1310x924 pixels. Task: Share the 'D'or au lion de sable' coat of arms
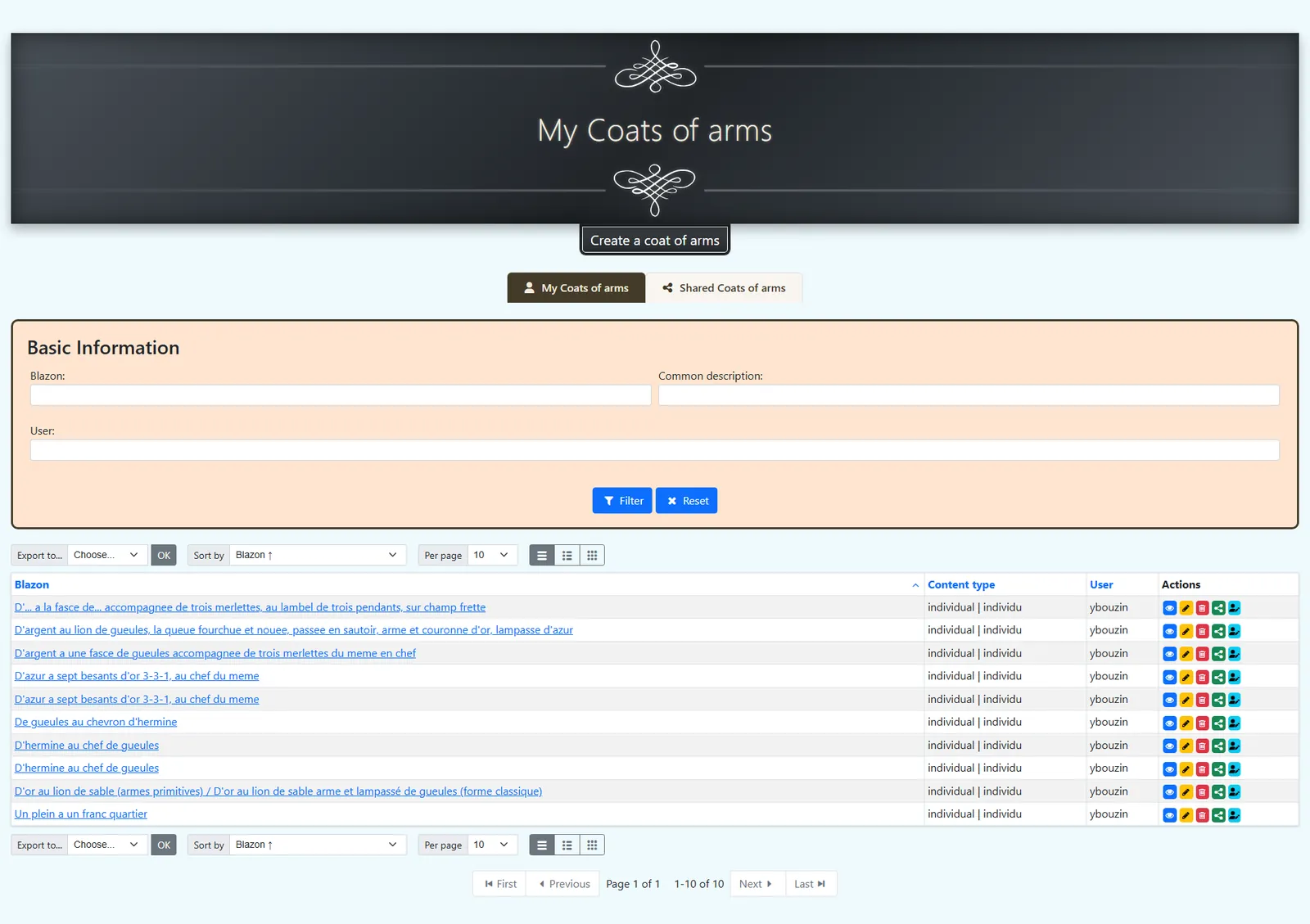point(1218,792)
